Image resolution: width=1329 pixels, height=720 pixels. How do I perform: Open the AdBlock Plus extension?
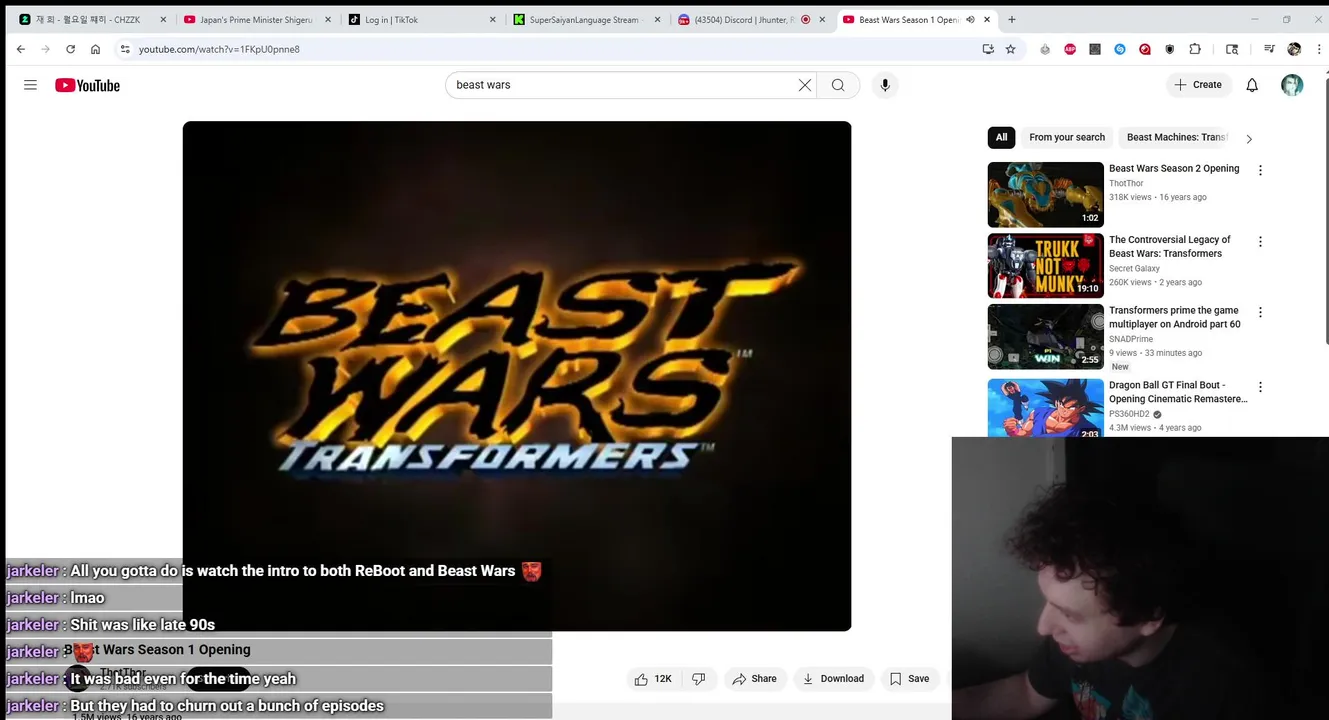(1070, 49)
